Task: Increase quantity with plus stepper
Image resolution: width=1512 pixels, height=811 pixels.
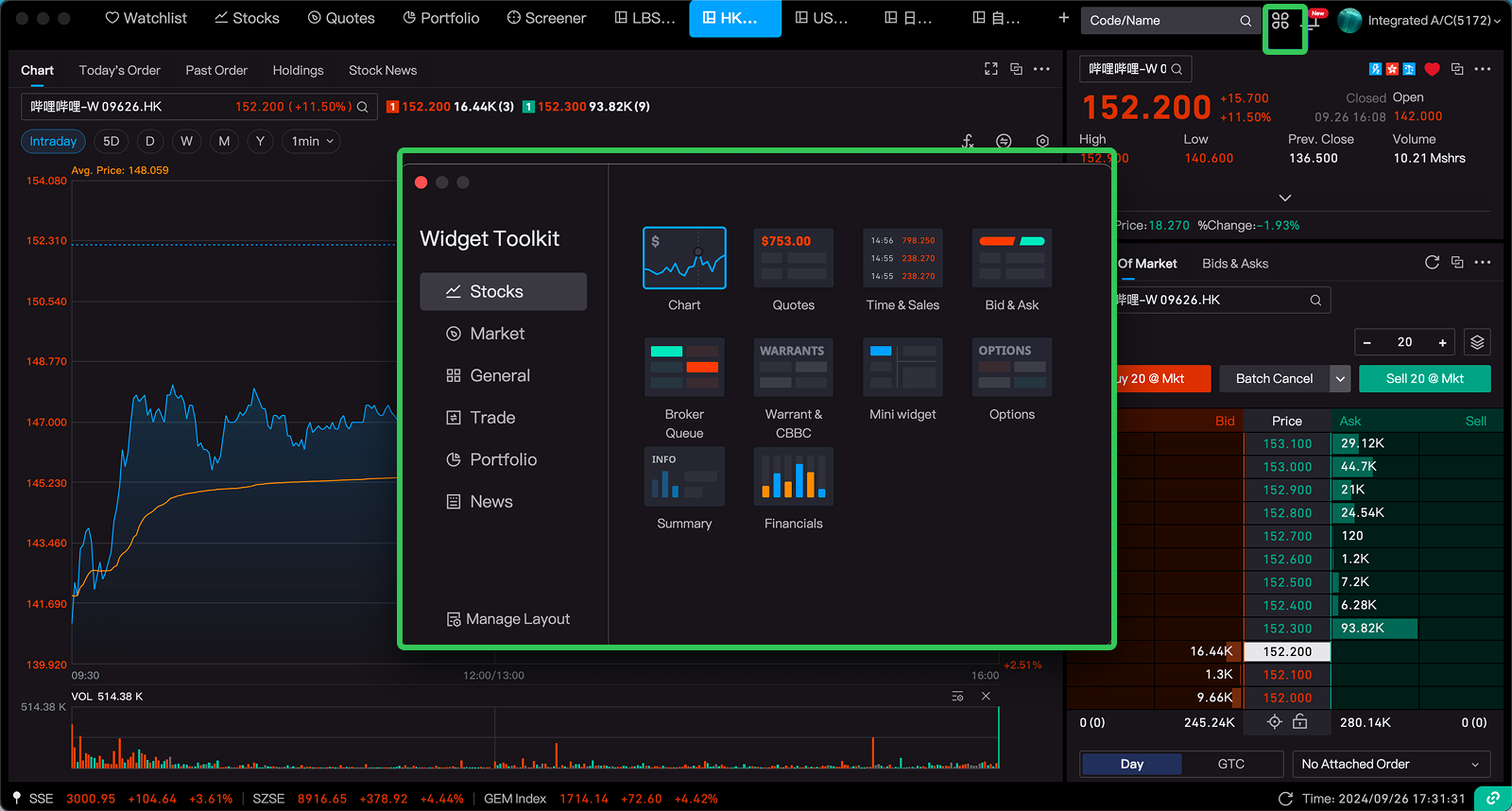Action: click(1442, 342)
